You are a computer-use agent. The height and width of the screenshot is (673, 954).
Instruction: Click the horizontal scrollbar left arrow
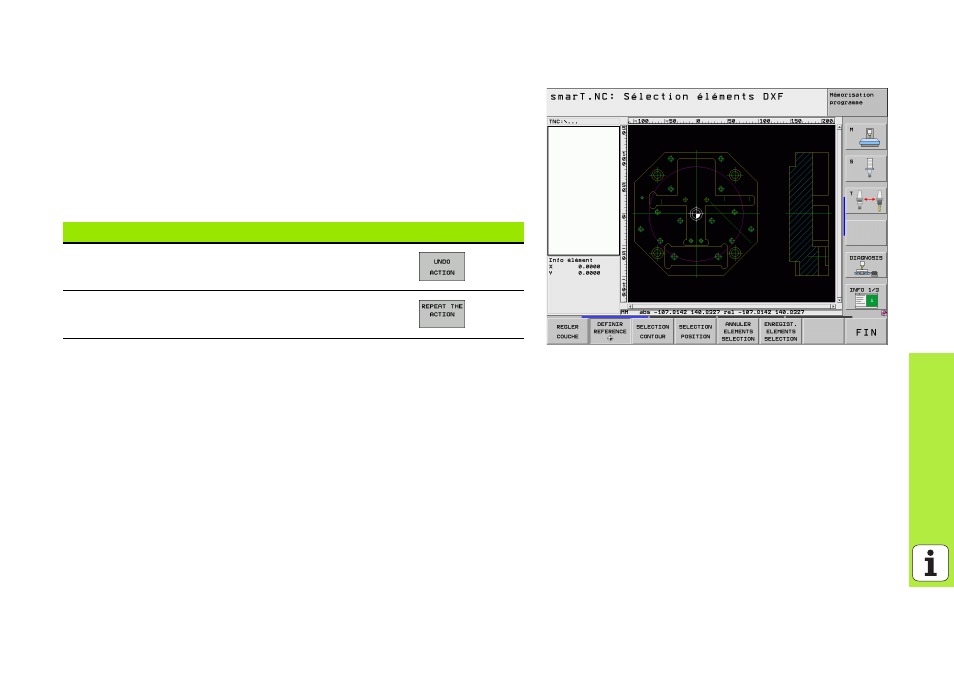pyautogui.click(x=631, y=307)
